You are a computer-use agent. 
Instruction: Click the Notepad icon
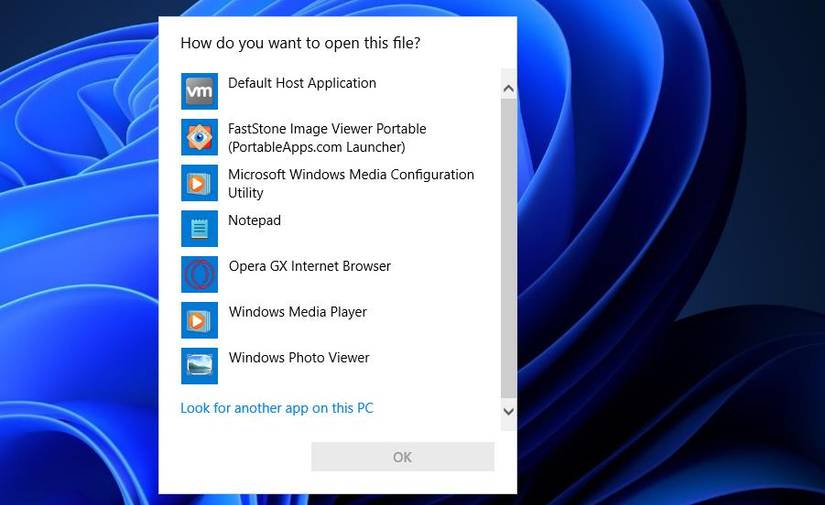click(x=199, y=228)
